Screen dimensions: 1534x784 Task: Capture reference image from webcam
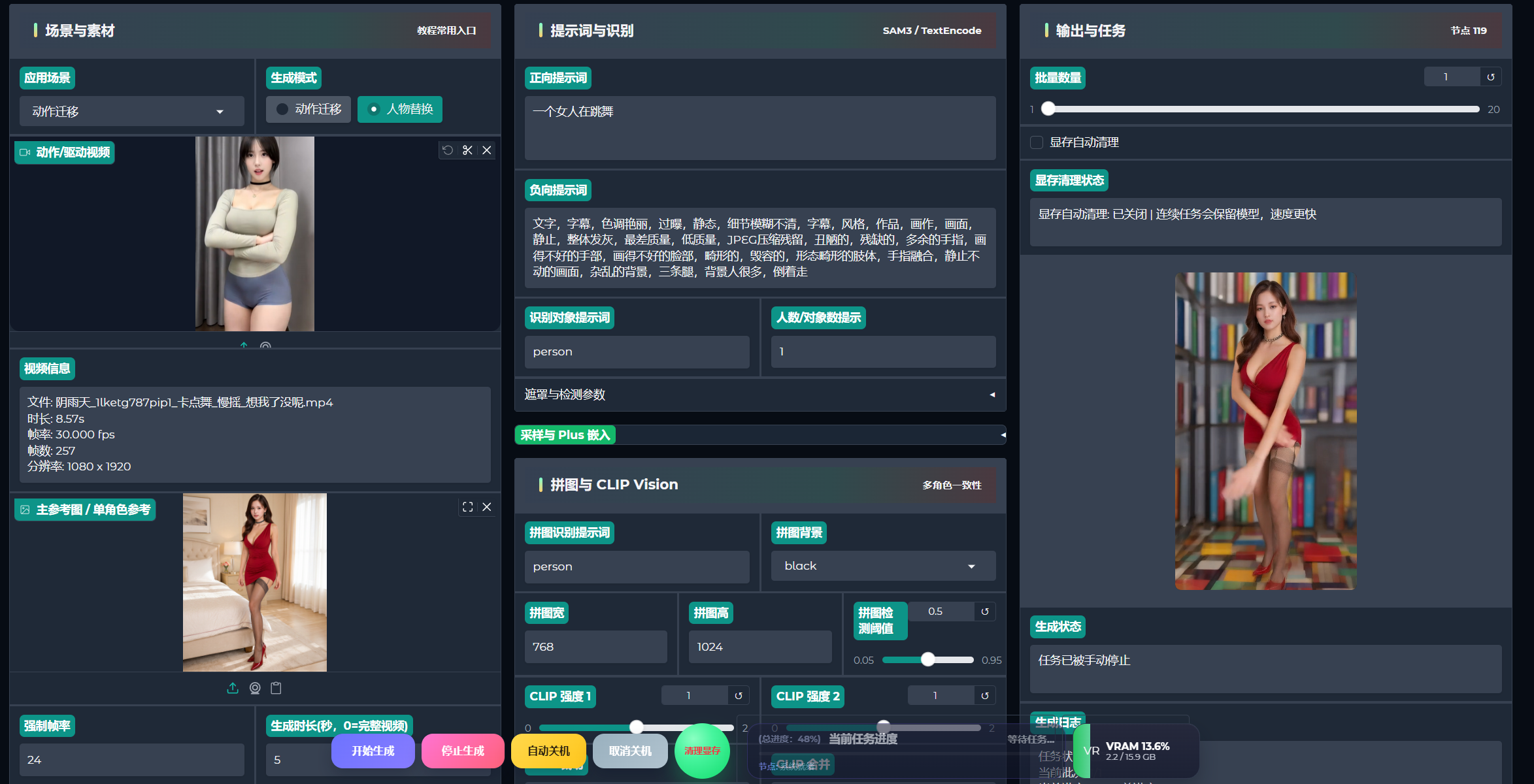point(255,688)
